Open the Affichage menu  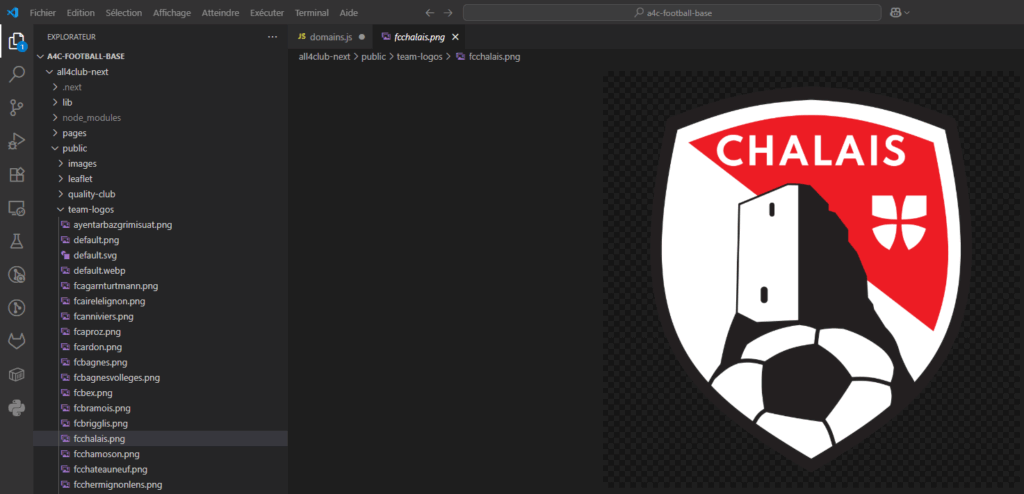tap(172, 12)
